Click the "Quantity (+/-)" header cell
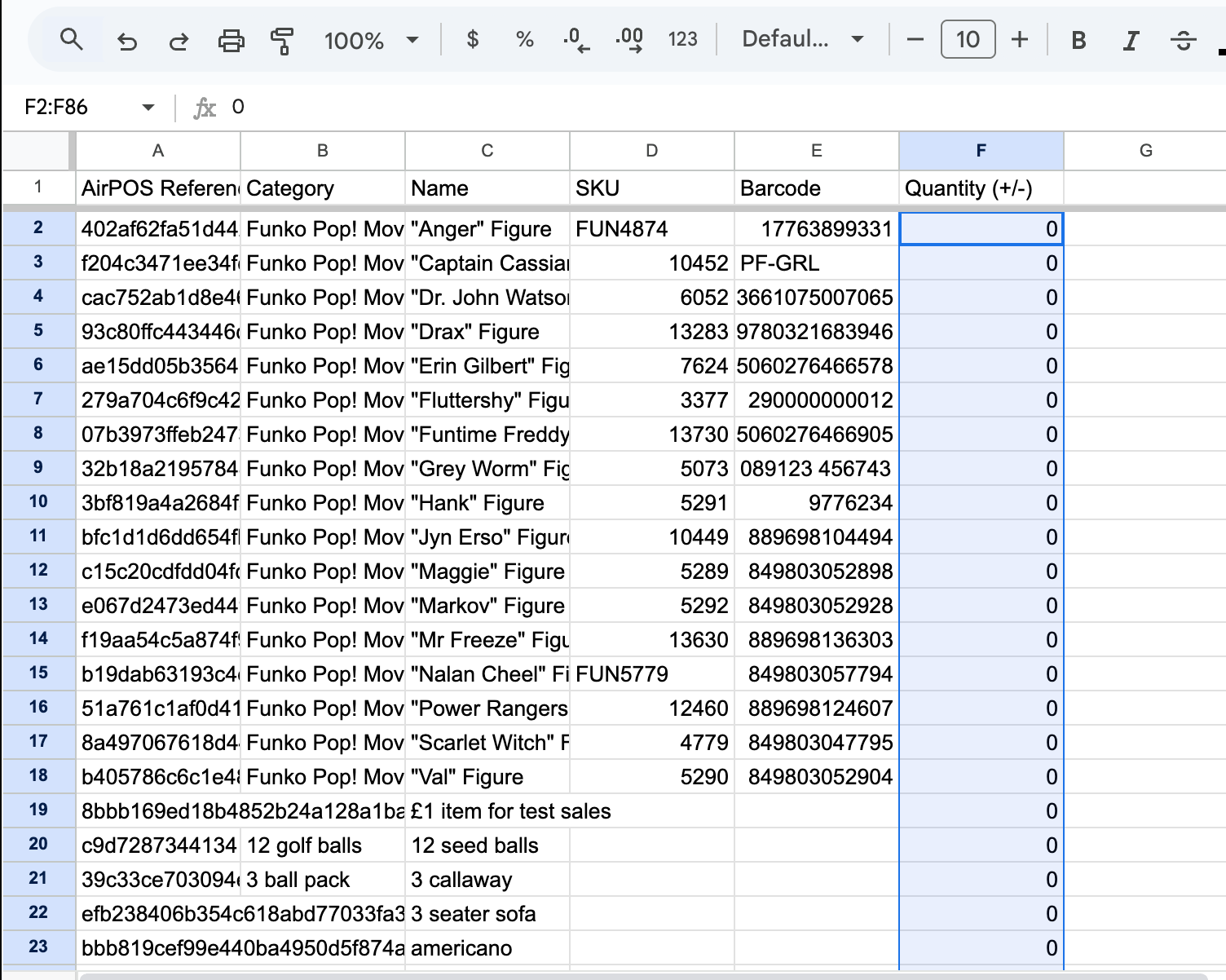 point(981,188)
